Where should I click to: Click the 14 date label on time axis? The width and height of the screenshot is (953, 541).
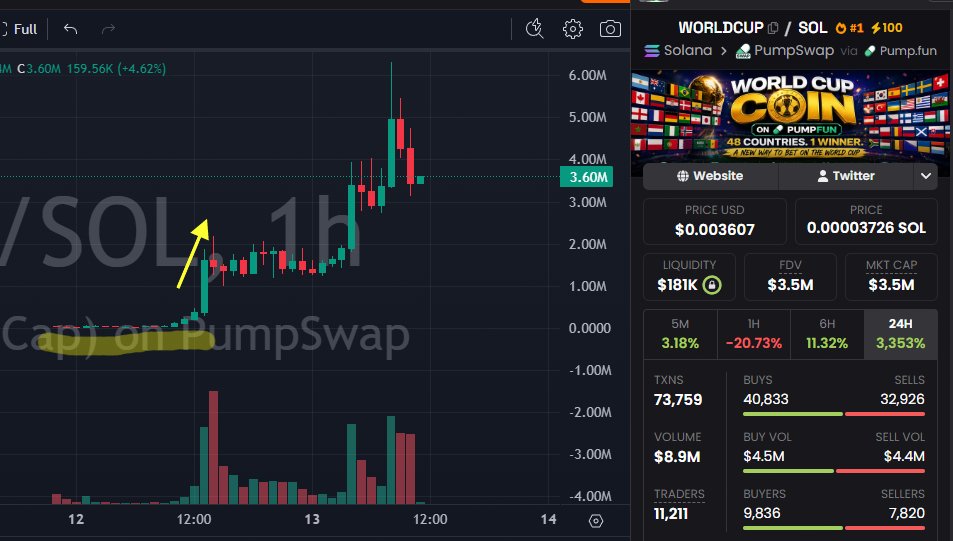[x=548, y=519]
